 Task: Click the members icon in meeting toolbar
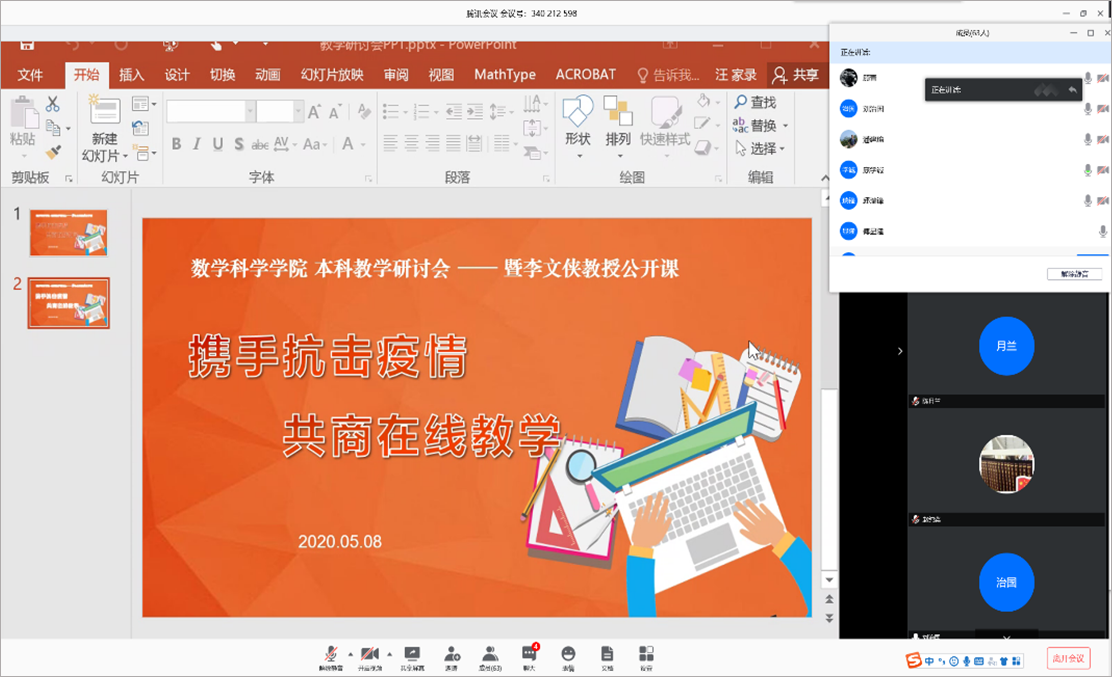(489, 655)
